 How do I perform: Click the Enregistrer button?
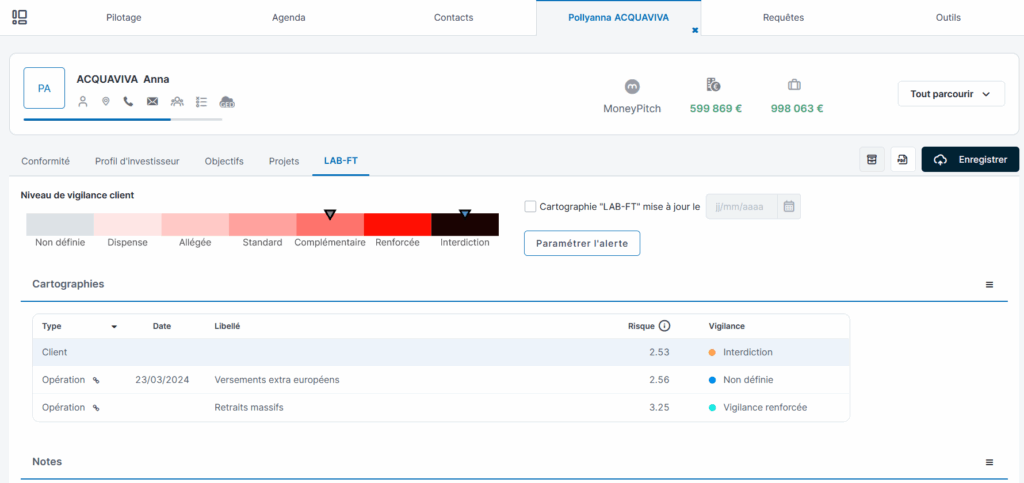tap(969, 160)
